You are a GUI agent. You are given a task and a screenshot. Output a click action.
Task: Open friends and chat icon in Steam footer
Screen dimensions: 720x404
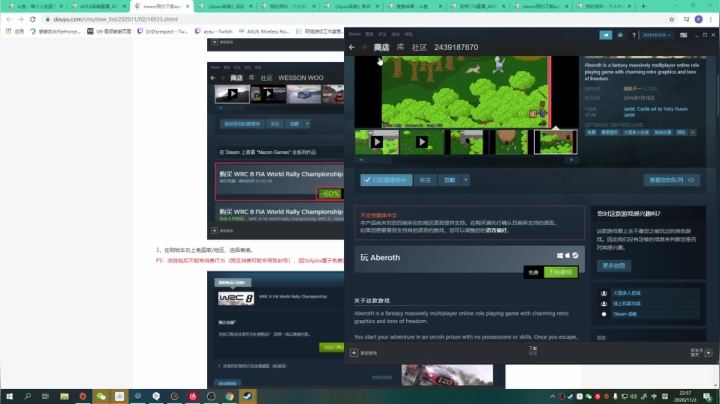pos(709,353)
